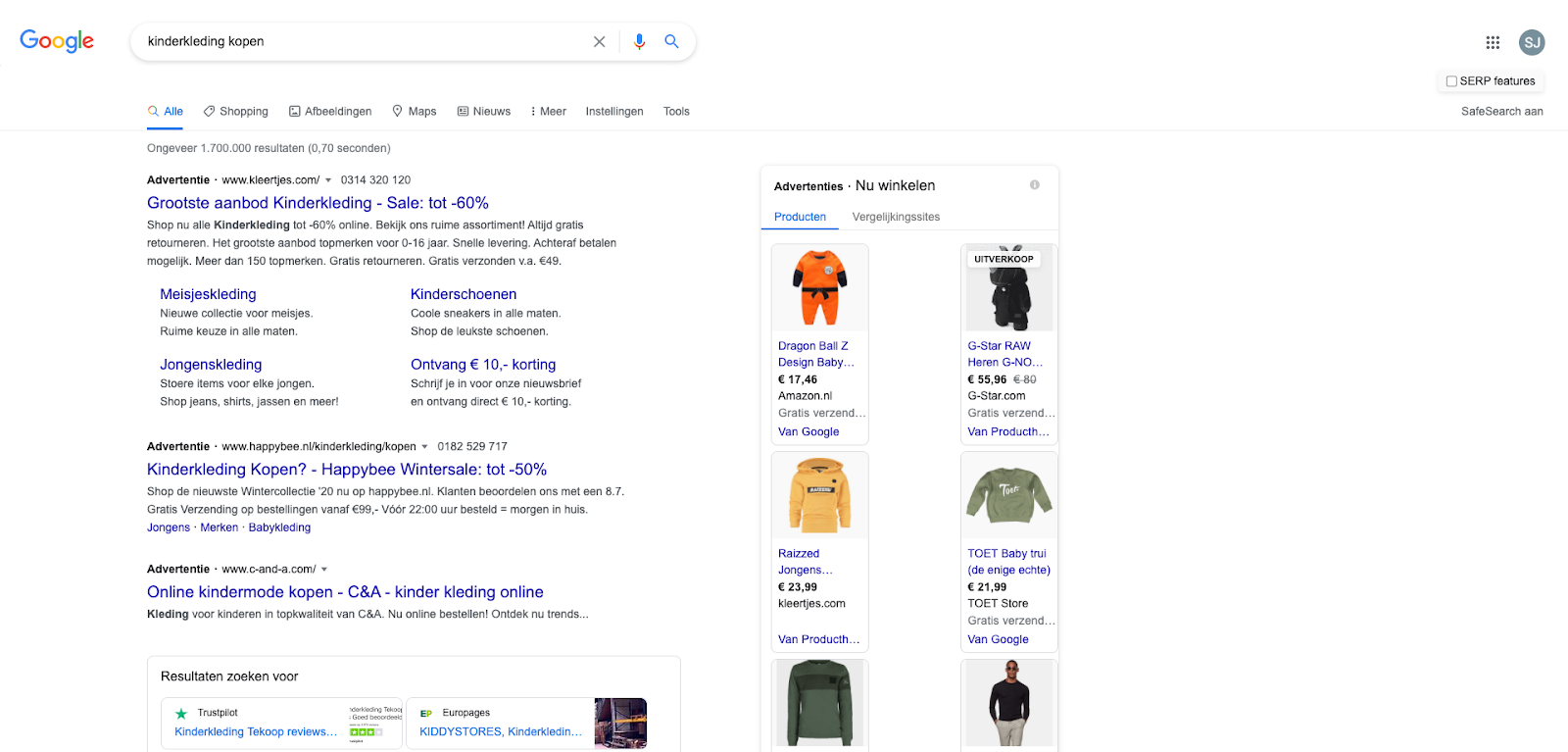Switch to the Afbeeldingen tab
1568x752 pixels.
tap(330, 112)
